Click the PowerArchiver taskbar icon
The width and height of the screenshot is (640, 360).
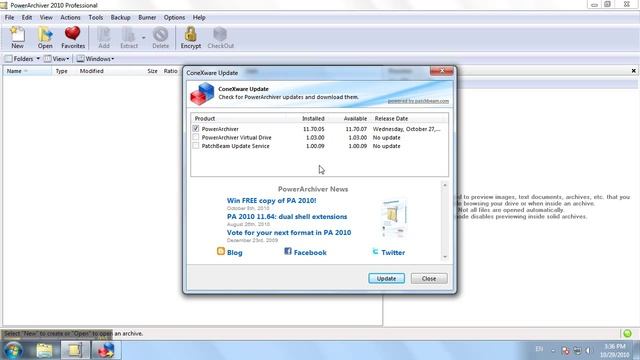(106, 350)
